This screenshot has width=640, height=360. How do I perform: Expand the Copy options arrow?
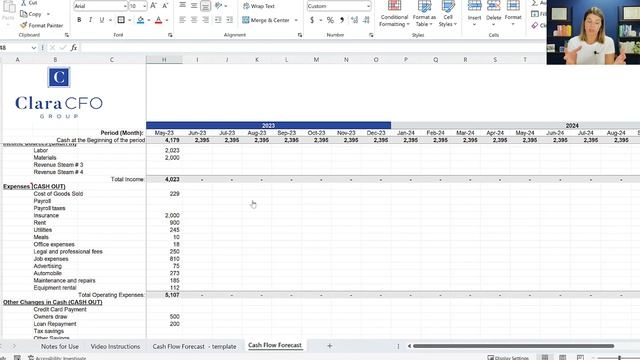[x=48, y=14]
